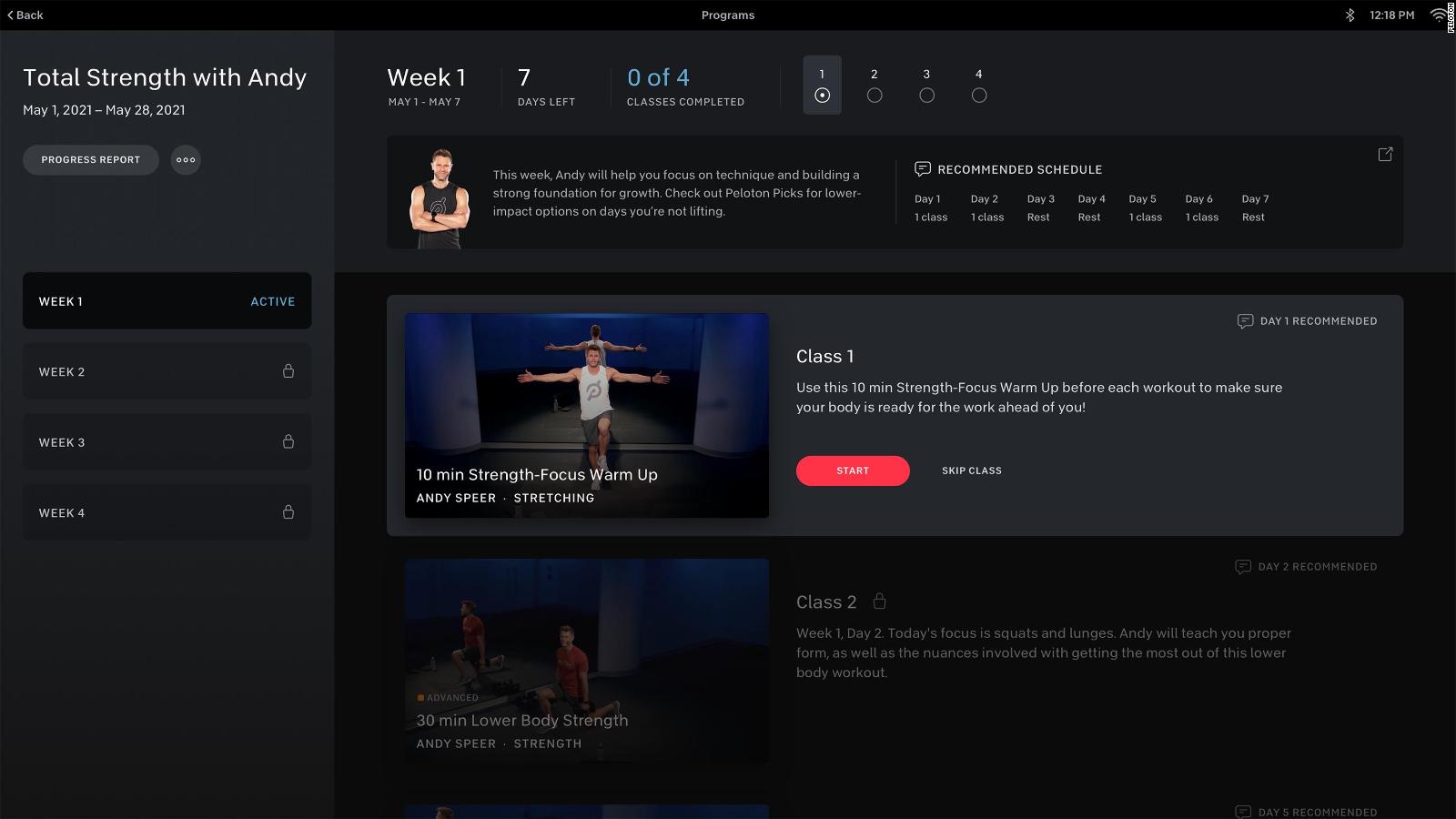The image size is (1456, 819).
Task: Skip Class 1
Action: [972, 470]
